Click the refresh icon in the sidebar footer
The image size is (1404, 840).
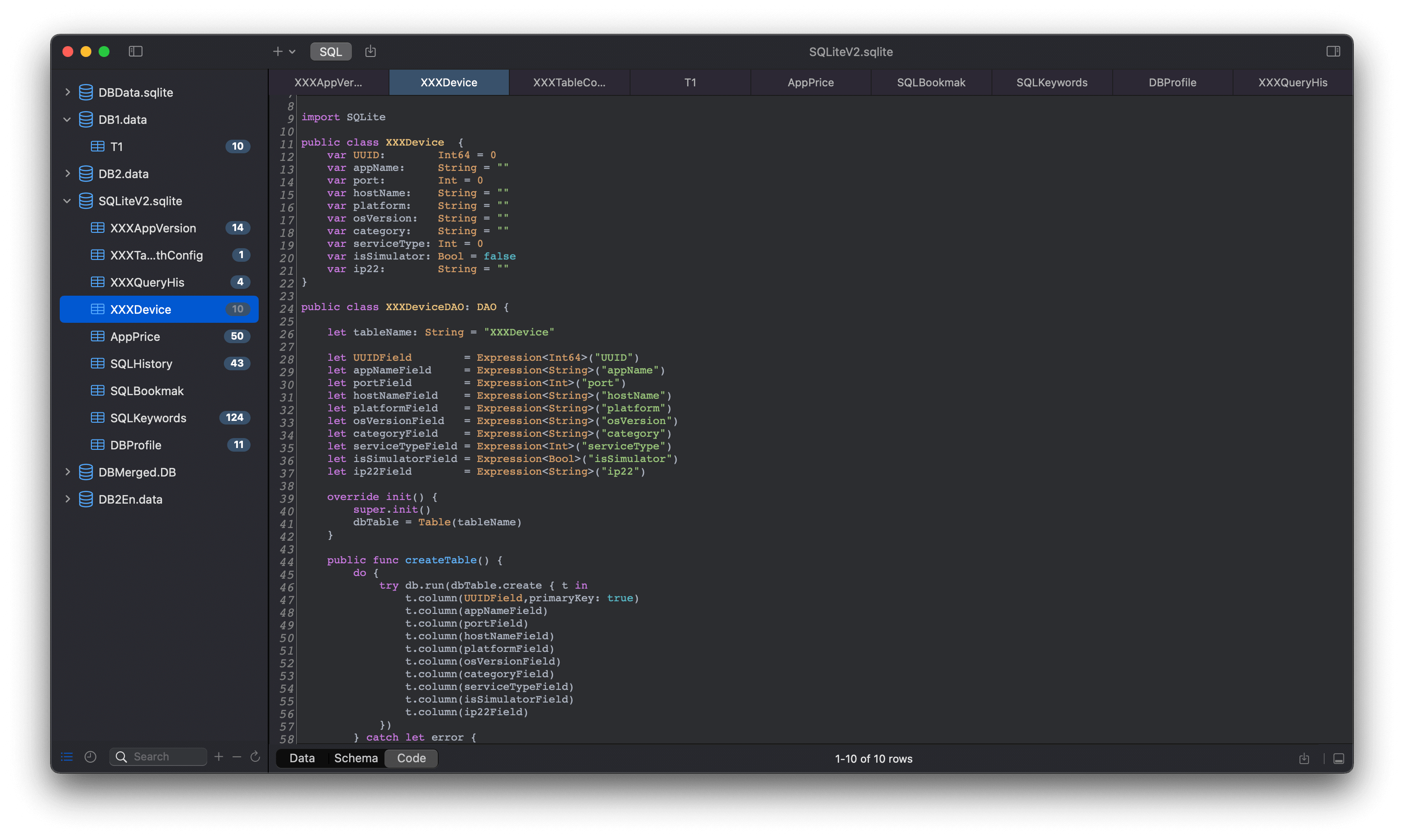tap(255, 757)
